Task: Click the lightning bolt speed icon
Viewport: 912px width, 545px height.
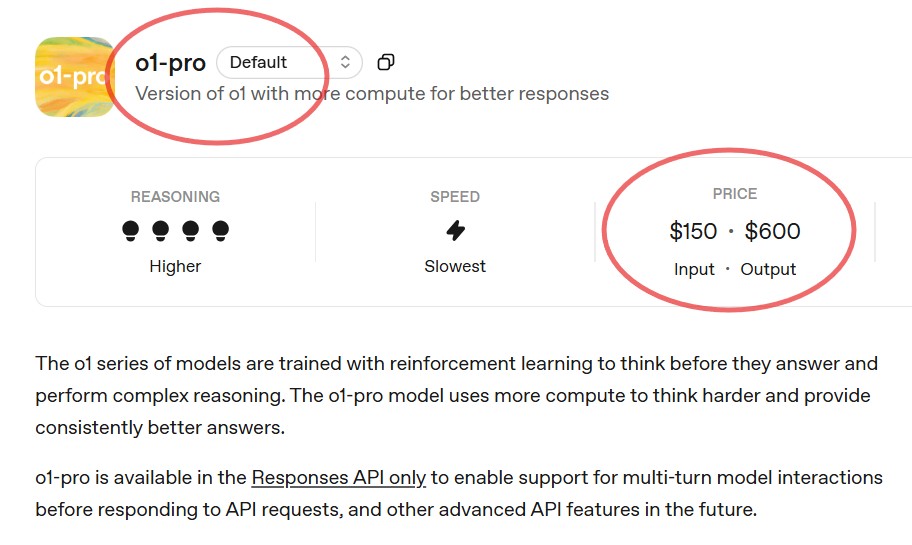Action: pos(455,231)
